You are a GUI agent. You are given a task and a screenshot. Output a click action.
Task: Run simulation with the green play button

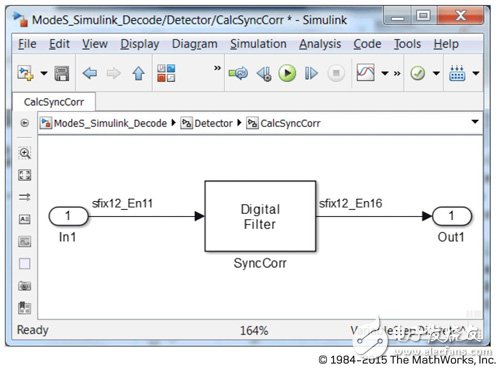[x=287, y=73]
